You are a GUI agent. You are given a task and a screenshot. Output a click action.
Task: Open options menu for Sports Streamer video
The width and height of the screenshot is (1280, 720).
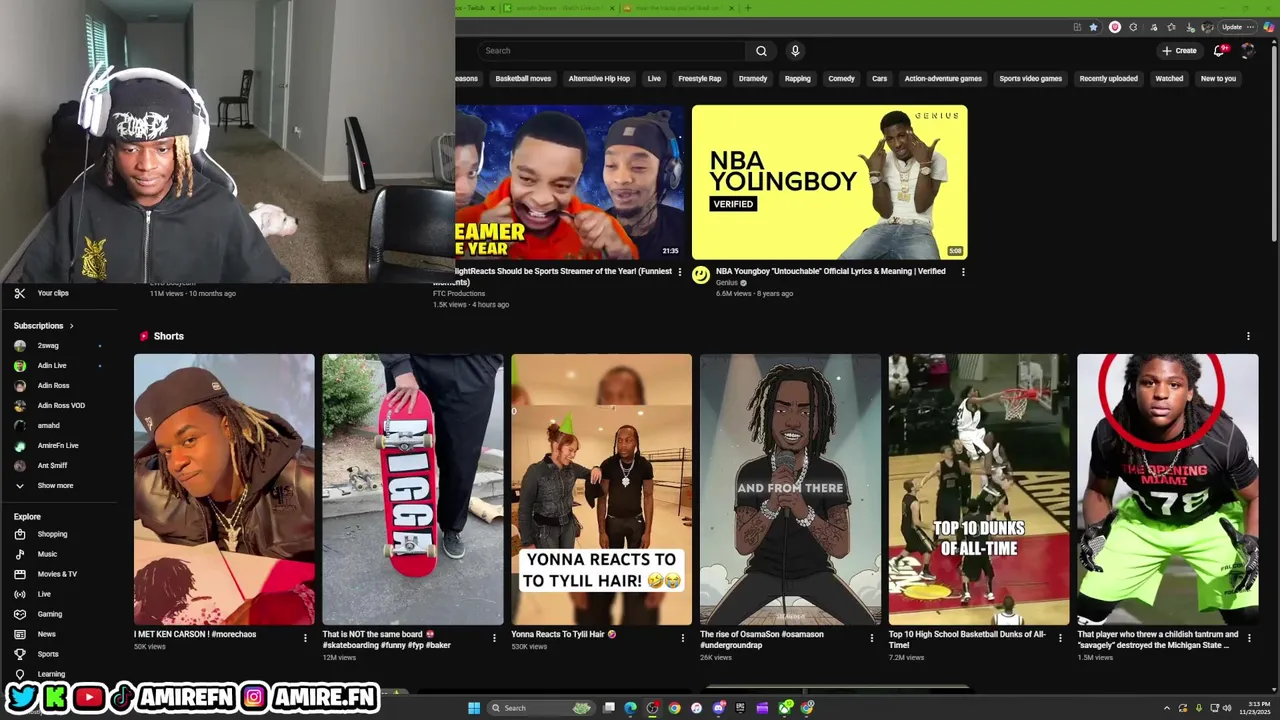point(680,272)
